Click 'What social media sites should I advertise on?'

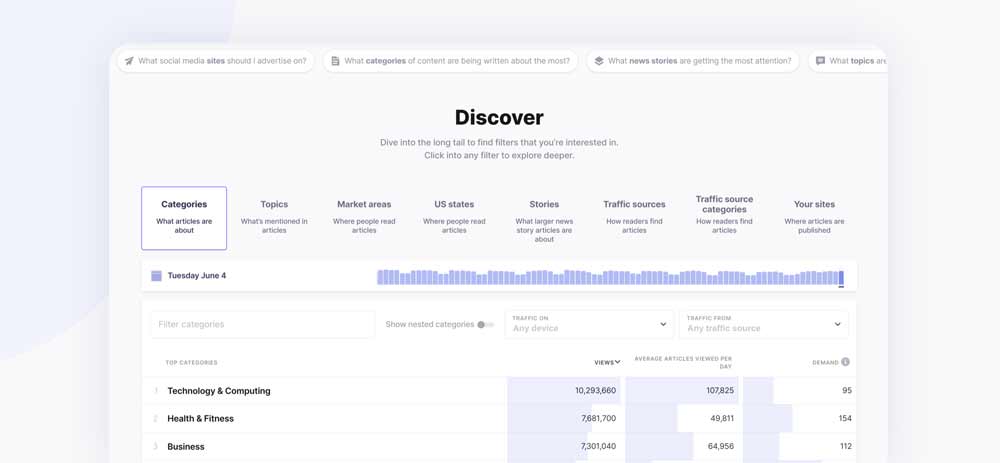point(216,61)
